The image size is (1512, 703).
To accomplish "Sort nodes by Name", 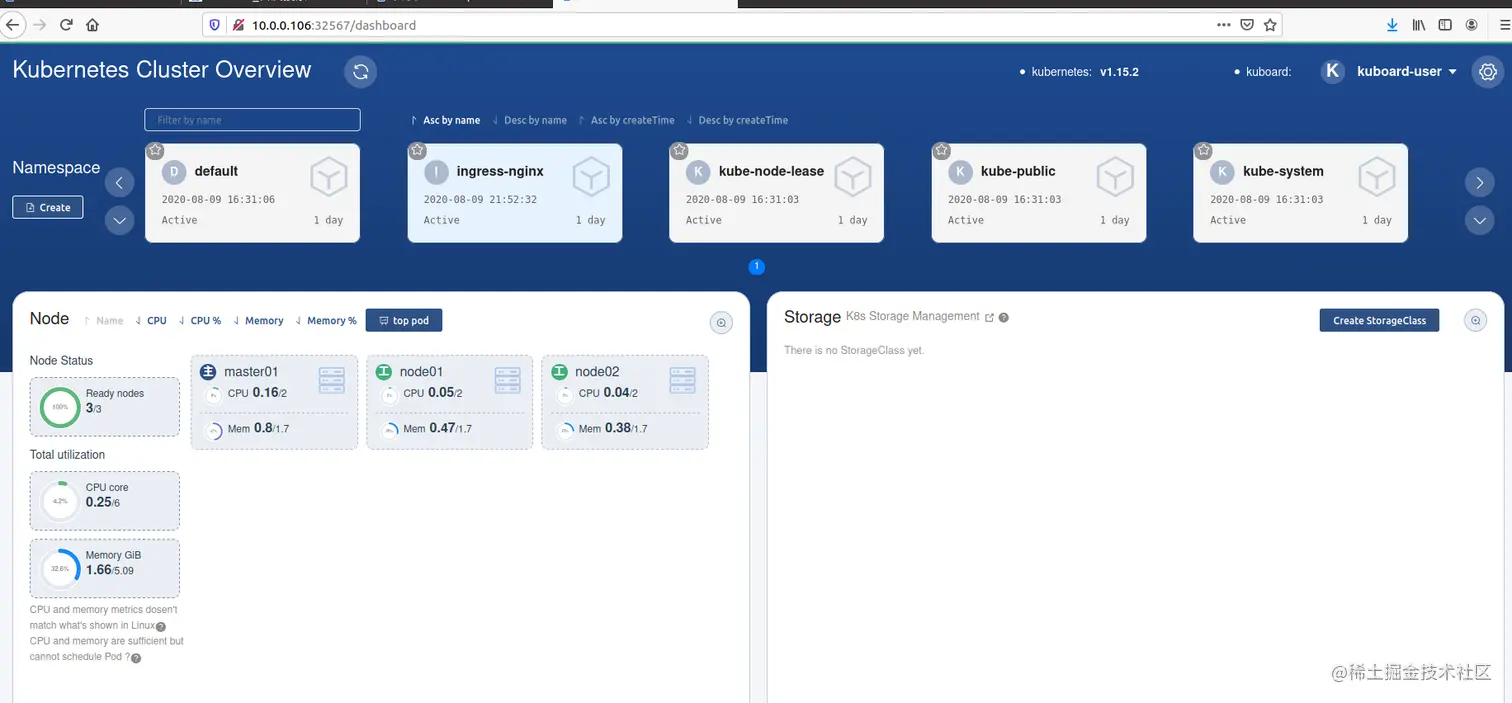I will (104, 321).
